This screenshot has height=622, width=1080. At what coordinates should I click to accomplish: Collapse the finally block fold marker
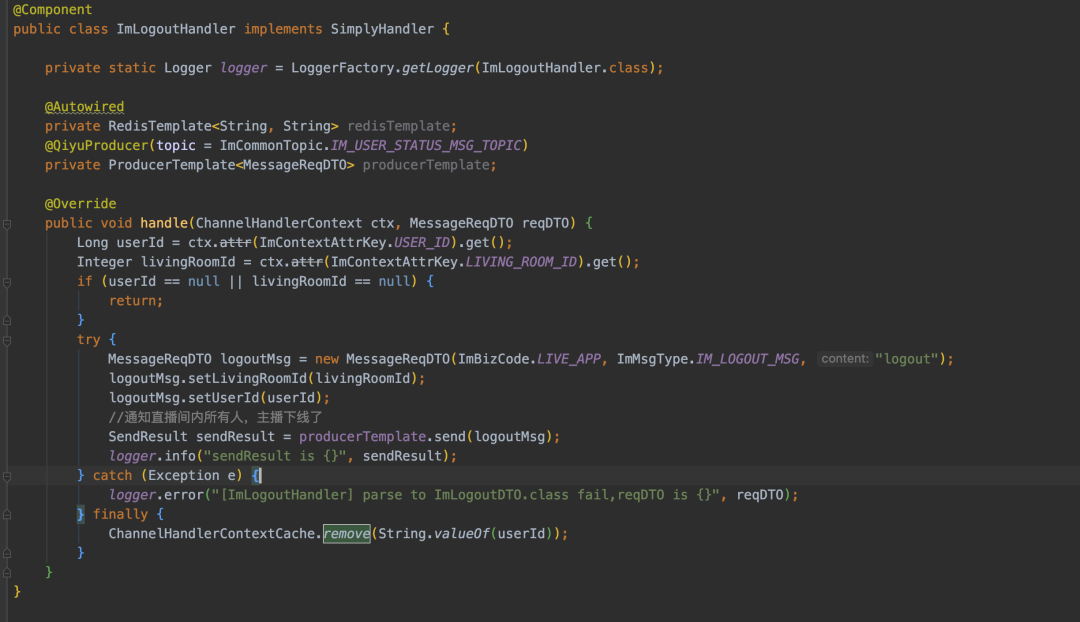(x=6, y=515)
